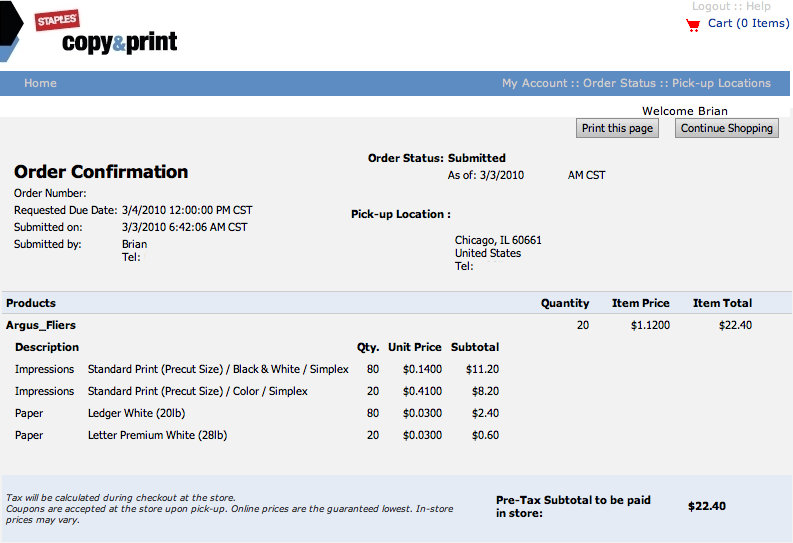Screen dimensions: 793x543
Task: Click the $11.20 subtotal
Action: point(482,370)
